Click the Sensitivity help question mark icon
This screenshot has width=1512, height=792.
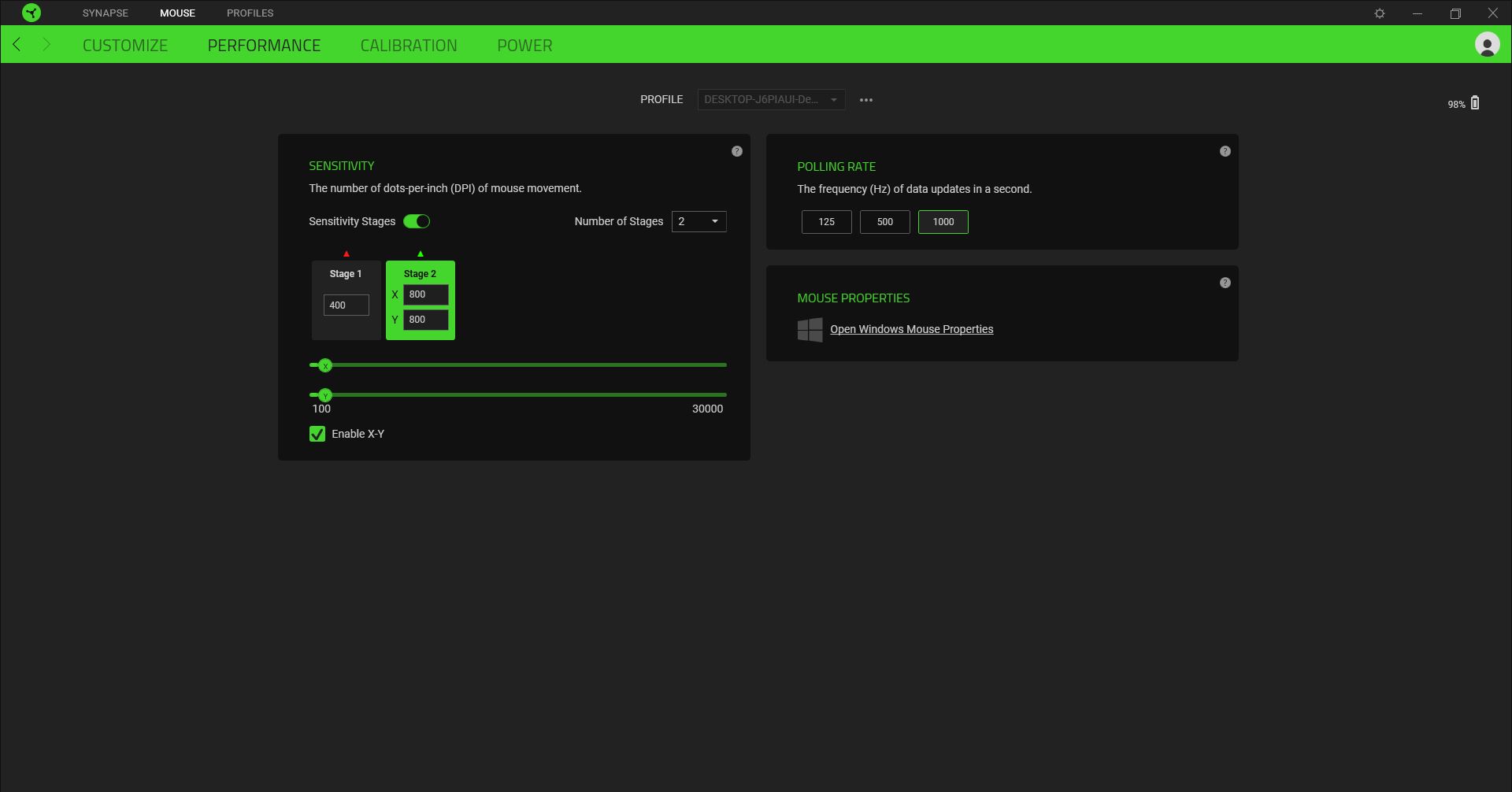coord(736,151)
